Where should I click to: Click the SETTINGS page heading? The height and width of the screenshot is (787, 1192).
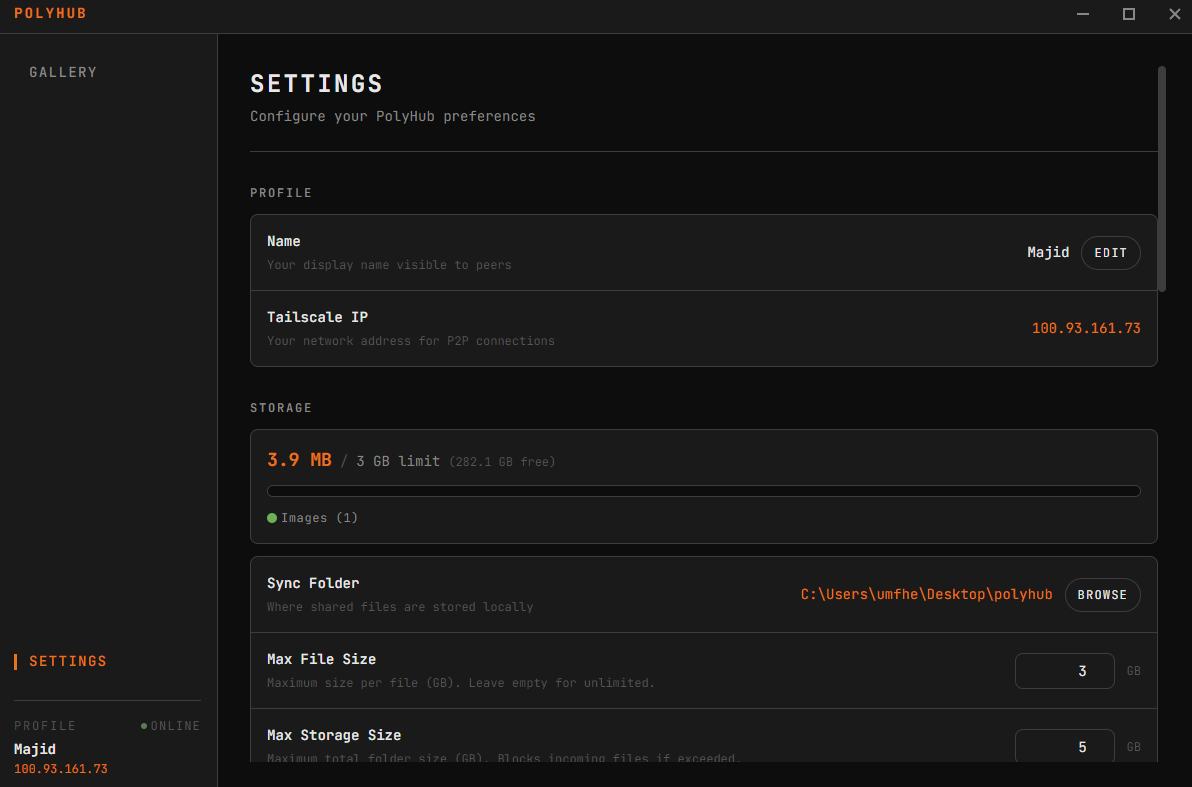pos(316,84)
